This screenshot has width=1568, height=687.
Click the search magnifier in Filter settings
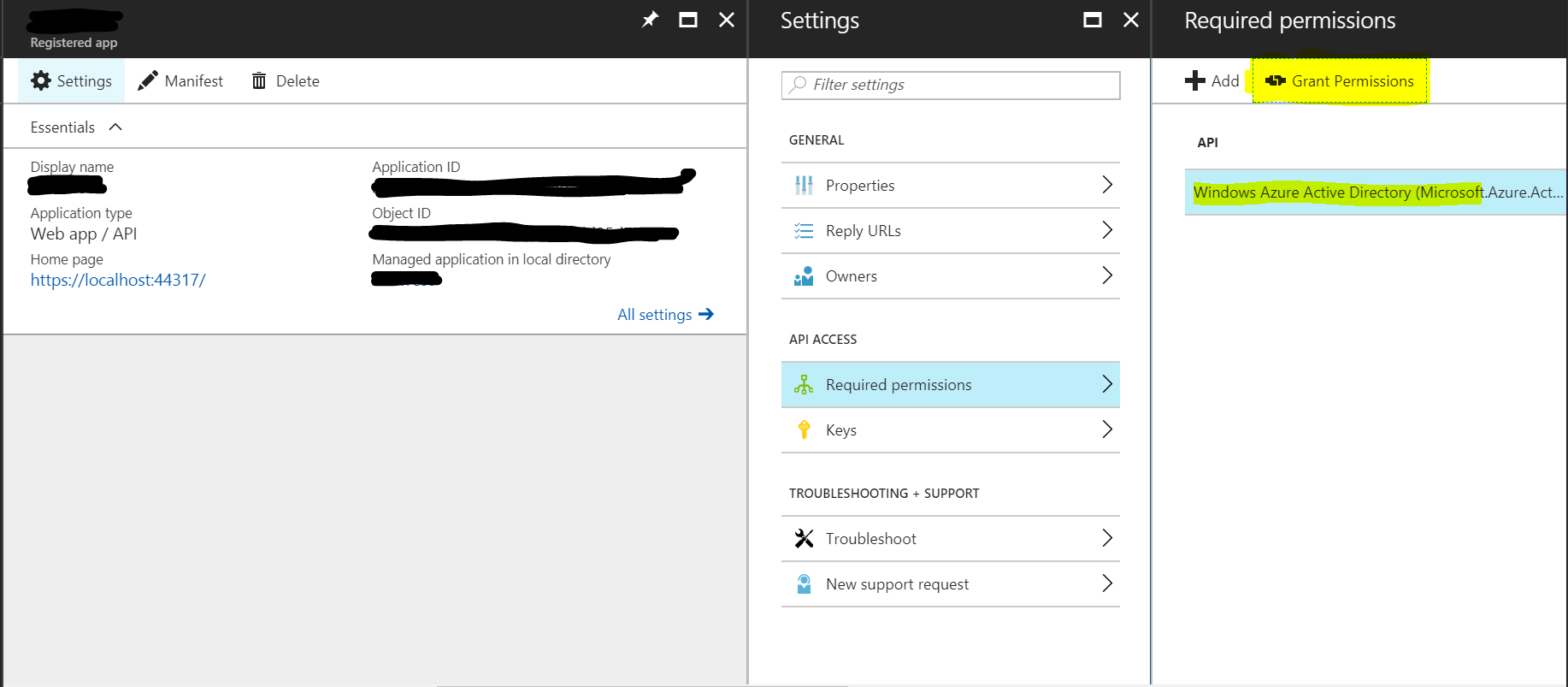click(798, 84)
